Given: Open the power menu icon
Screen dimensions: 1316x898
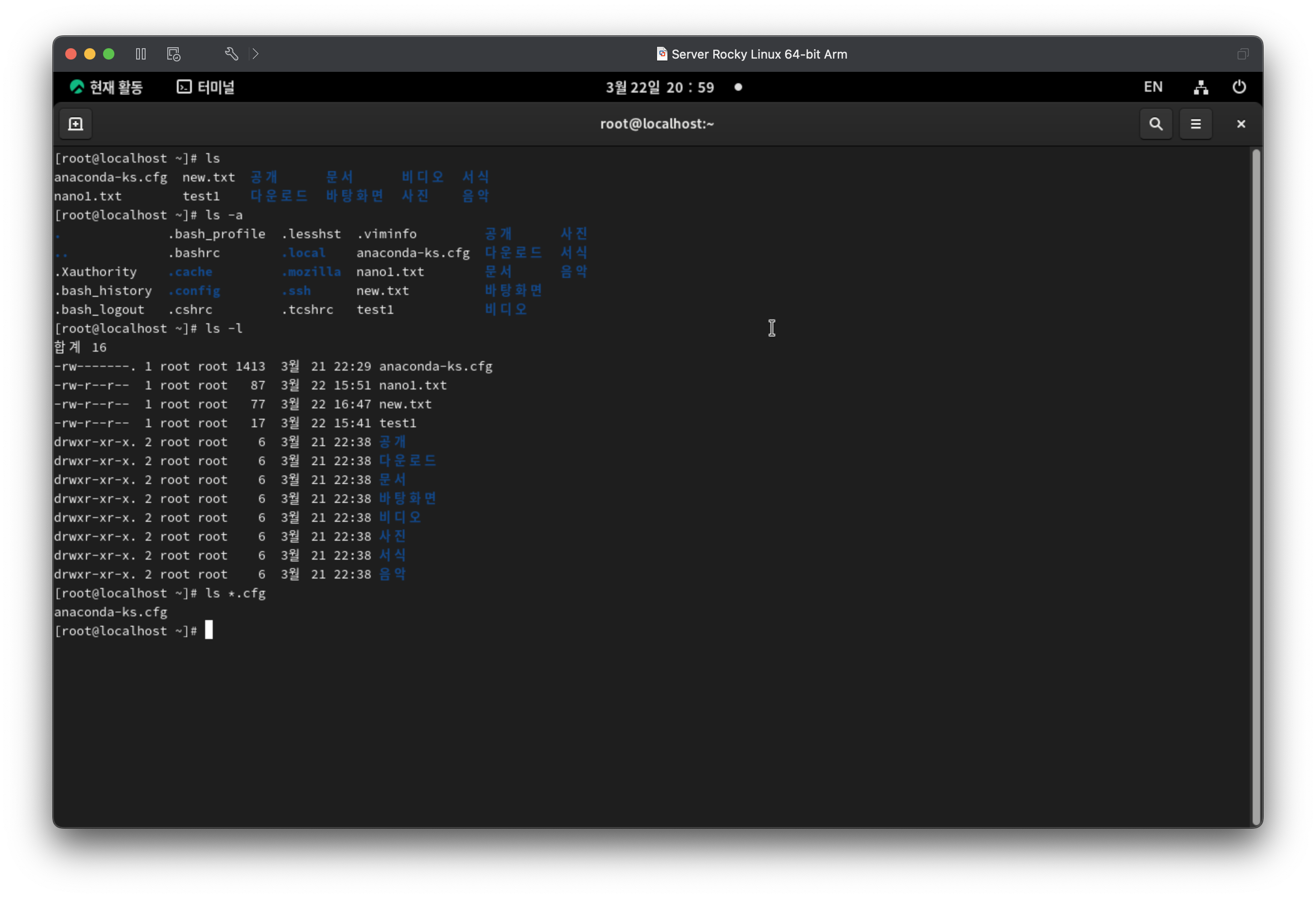Looking at the screenshot, I should tap(1239, 87).
